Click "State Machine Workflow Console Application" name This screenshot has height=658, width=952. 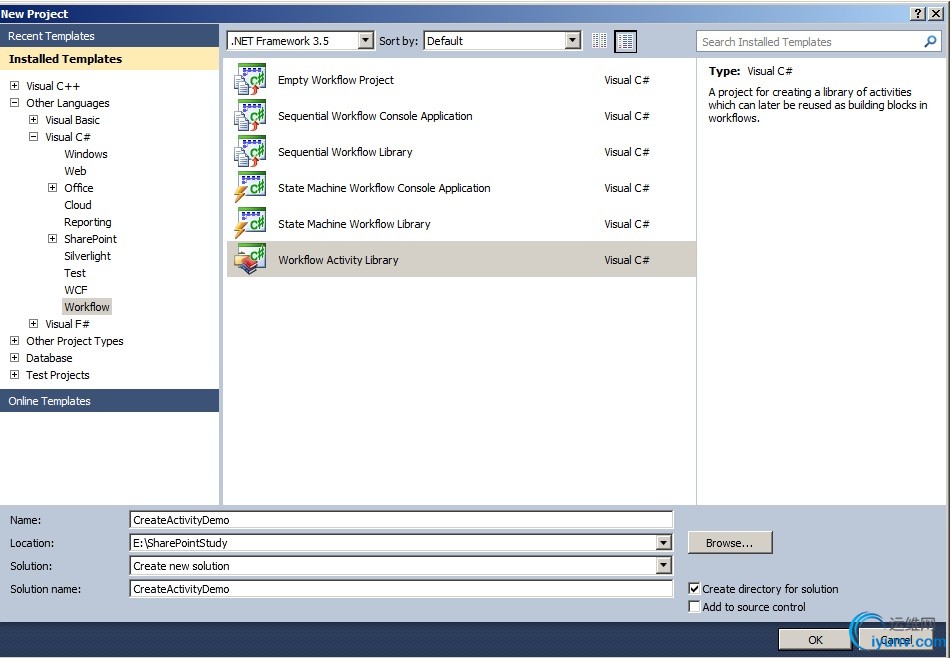tap(384, 188)
